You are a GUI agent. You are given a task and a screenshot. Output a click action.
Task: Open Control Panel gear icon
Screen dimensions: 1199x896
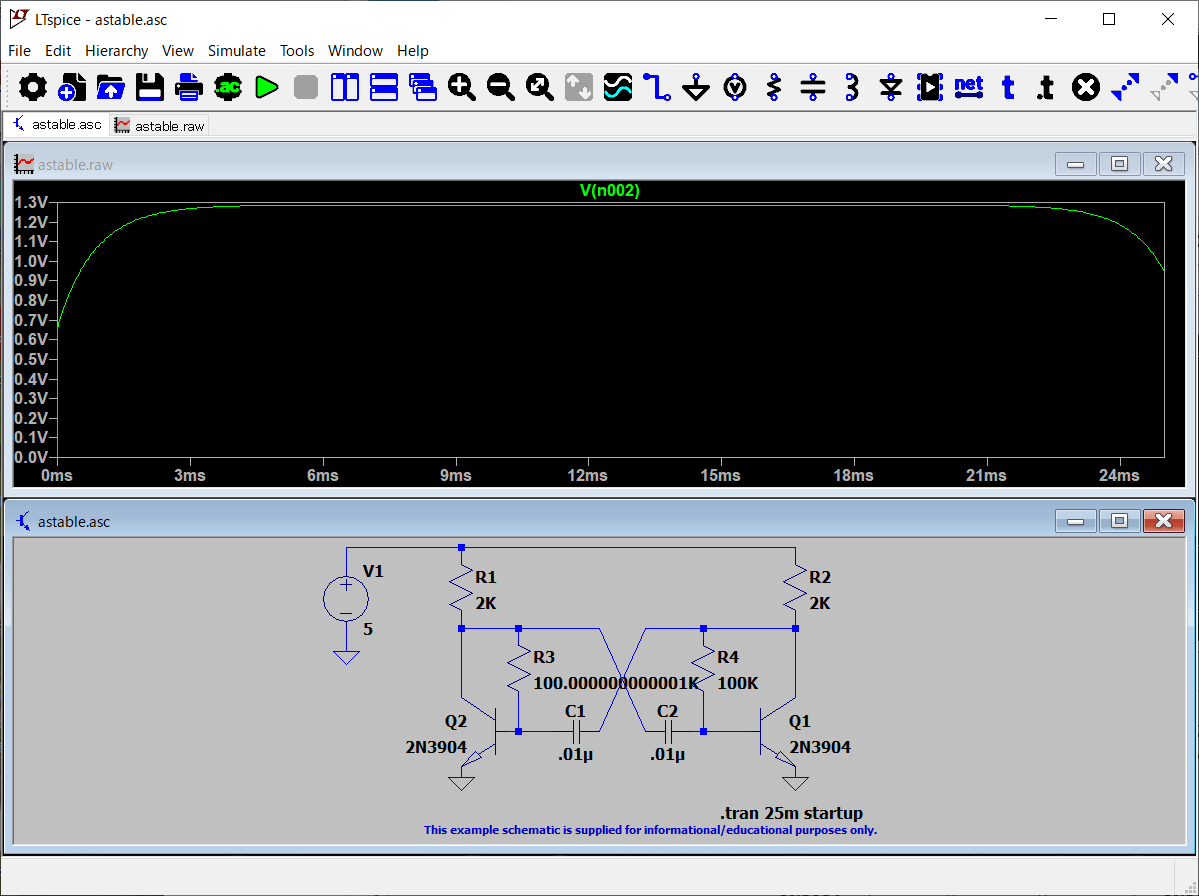(33, 88)
